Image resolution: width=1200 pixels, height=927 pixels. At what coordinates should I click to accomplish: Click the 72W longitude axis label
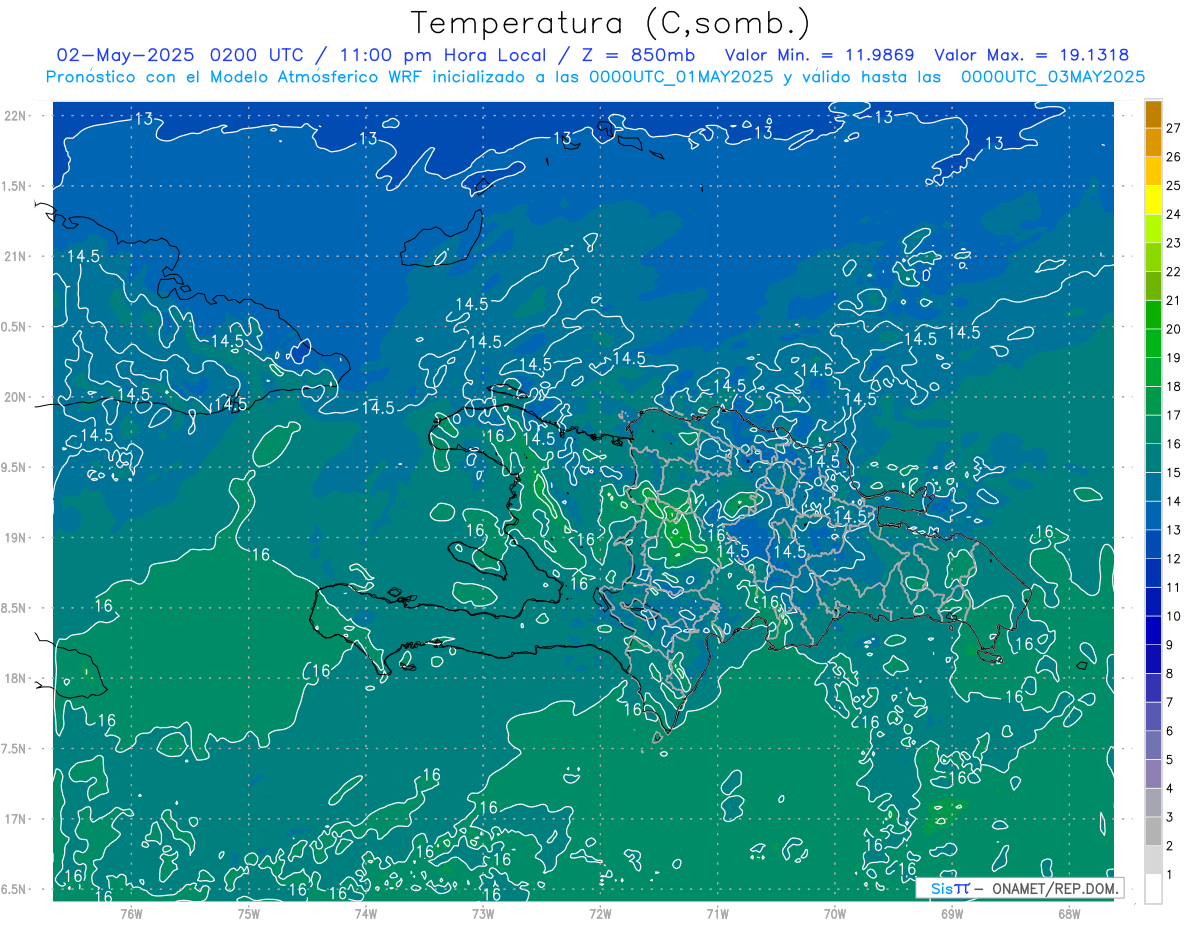tap(600, 913)
